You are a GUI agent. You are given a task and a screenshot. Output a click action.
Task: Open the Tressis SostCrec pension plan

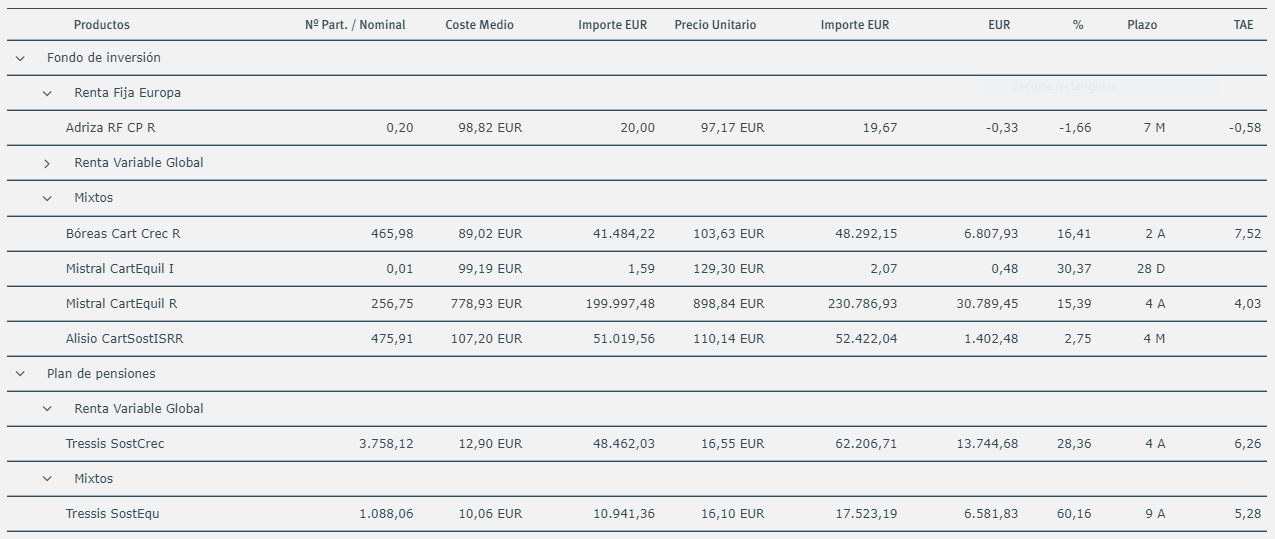(x=115, y=444)
